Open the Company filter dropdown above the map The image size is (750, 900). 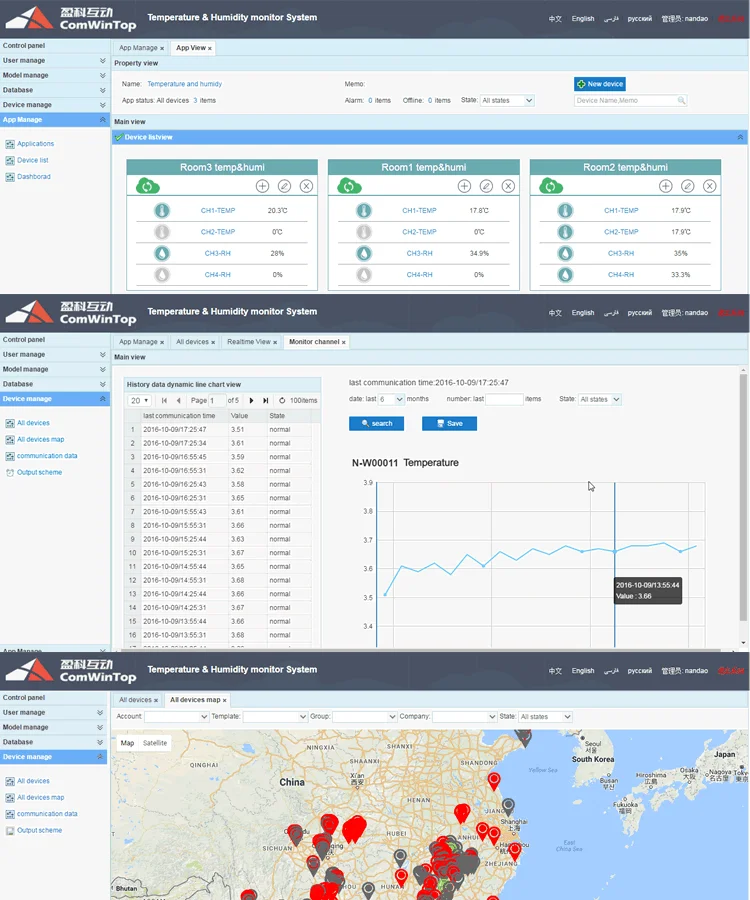464,717
